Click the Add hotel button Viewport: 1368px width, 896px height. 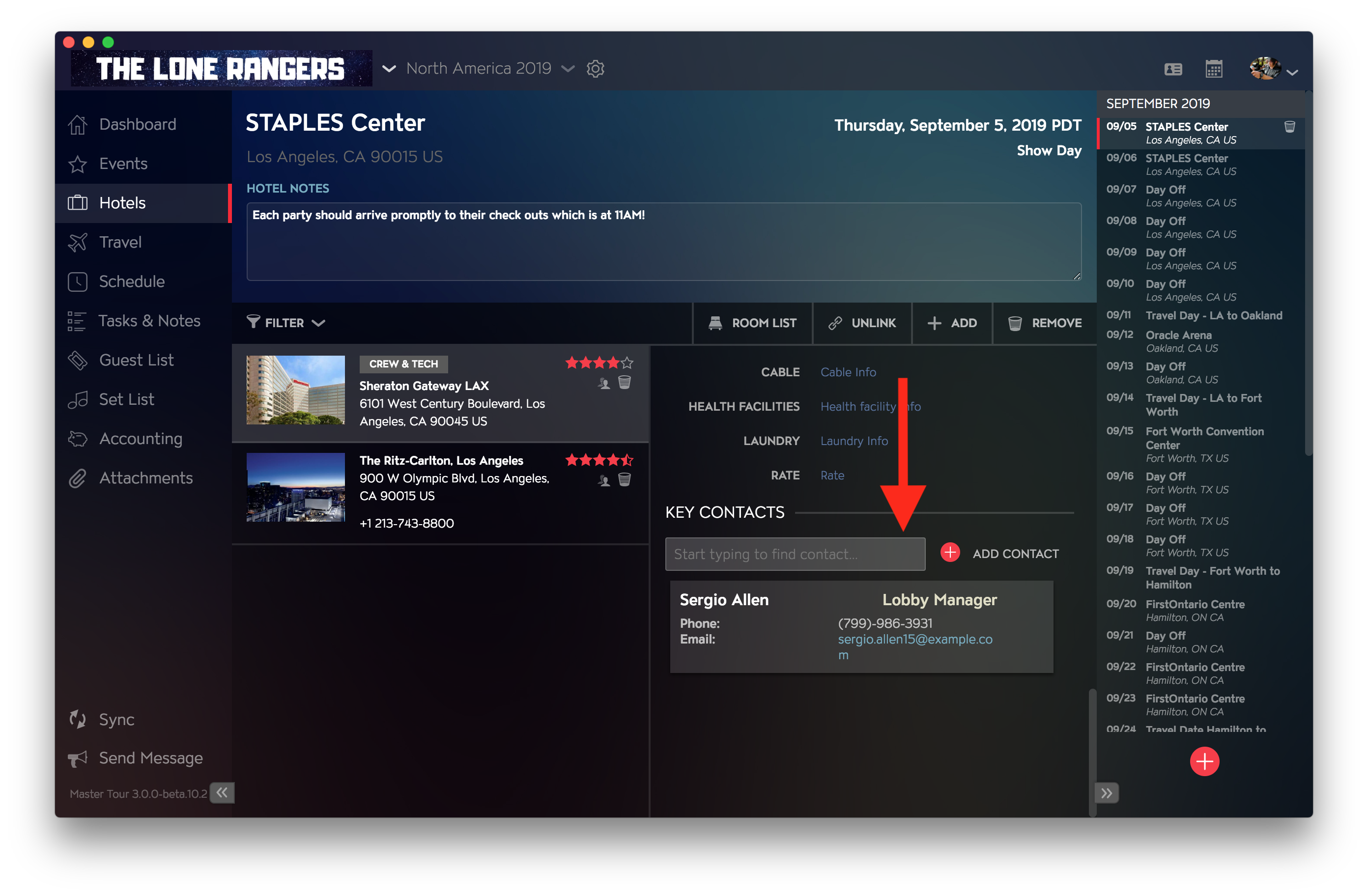click(952, 323)
